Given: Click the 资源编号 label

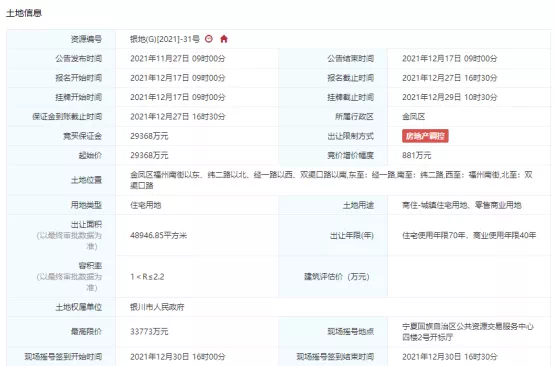Looking at the screenshot, I should coord(86,39).
